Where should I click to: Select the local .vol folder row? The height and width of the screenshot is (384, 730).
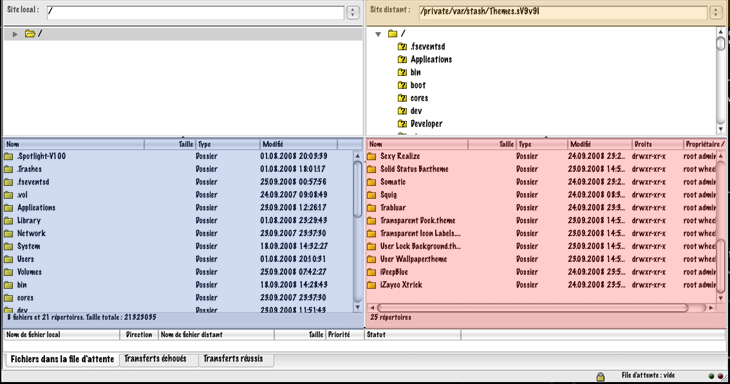tap(178, 195)
